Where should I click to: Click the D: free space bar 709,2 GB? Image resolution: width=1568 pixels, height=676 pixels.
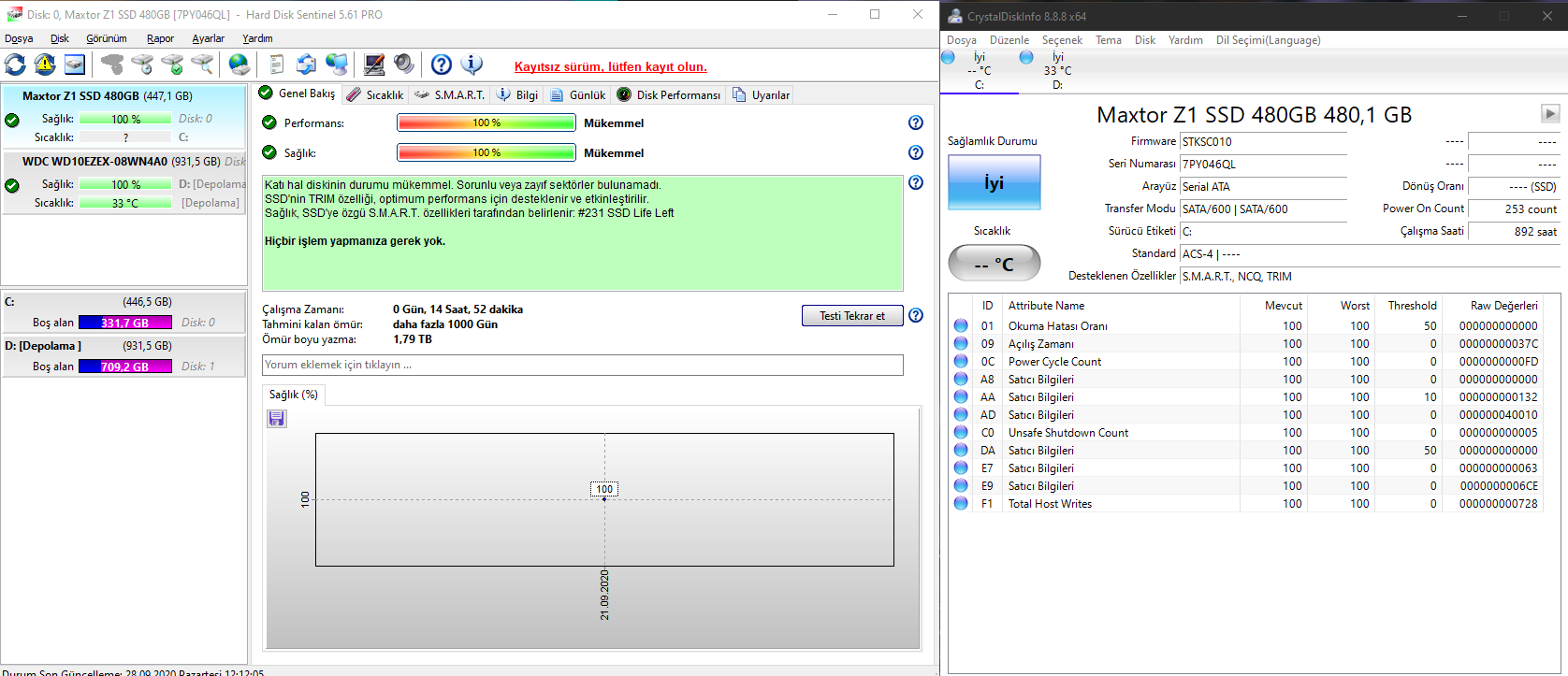click(x=124, y=367)
